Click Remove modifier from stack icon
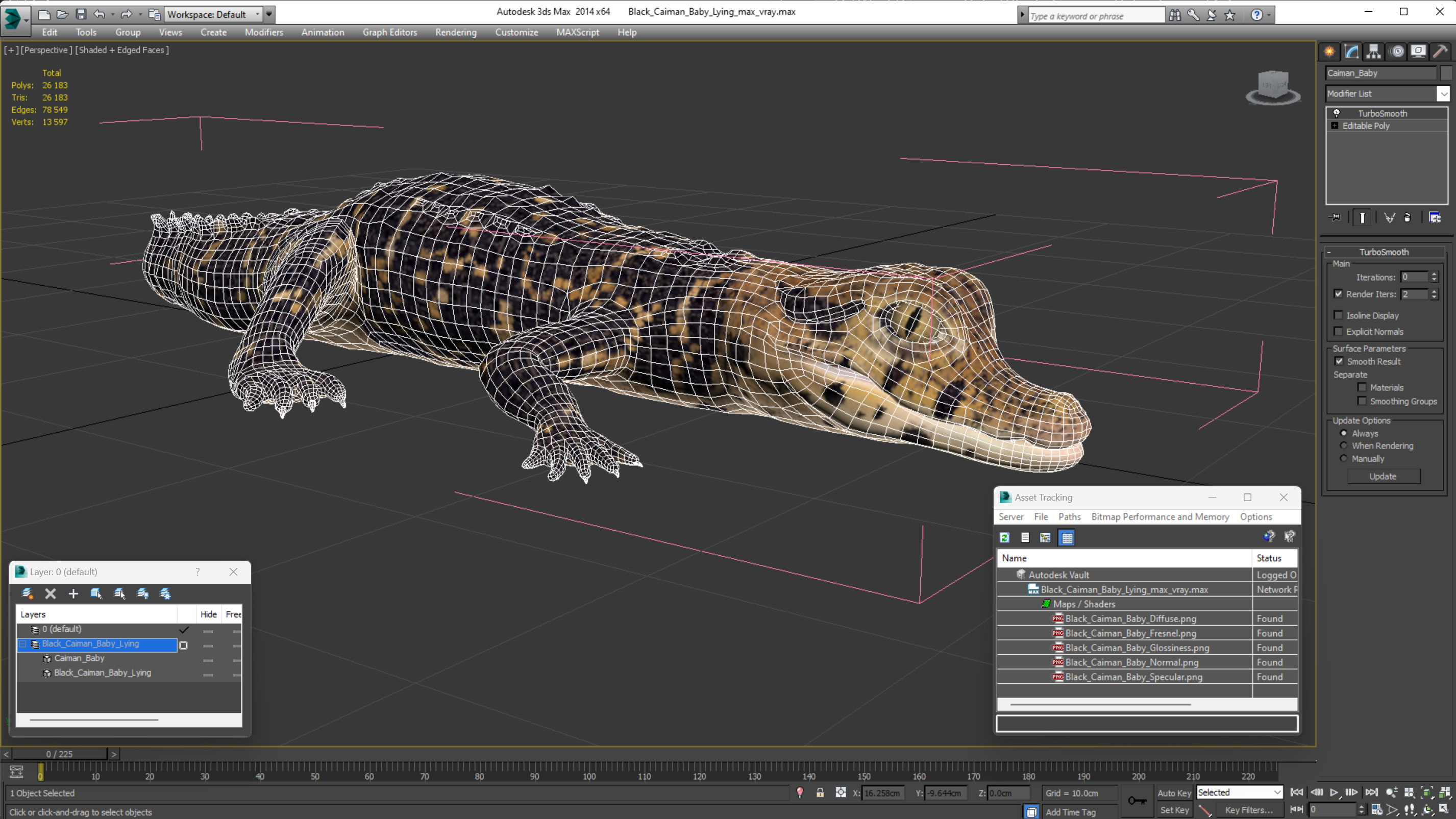This screenshot has width=1456, height=819. tap(1408, 217)
